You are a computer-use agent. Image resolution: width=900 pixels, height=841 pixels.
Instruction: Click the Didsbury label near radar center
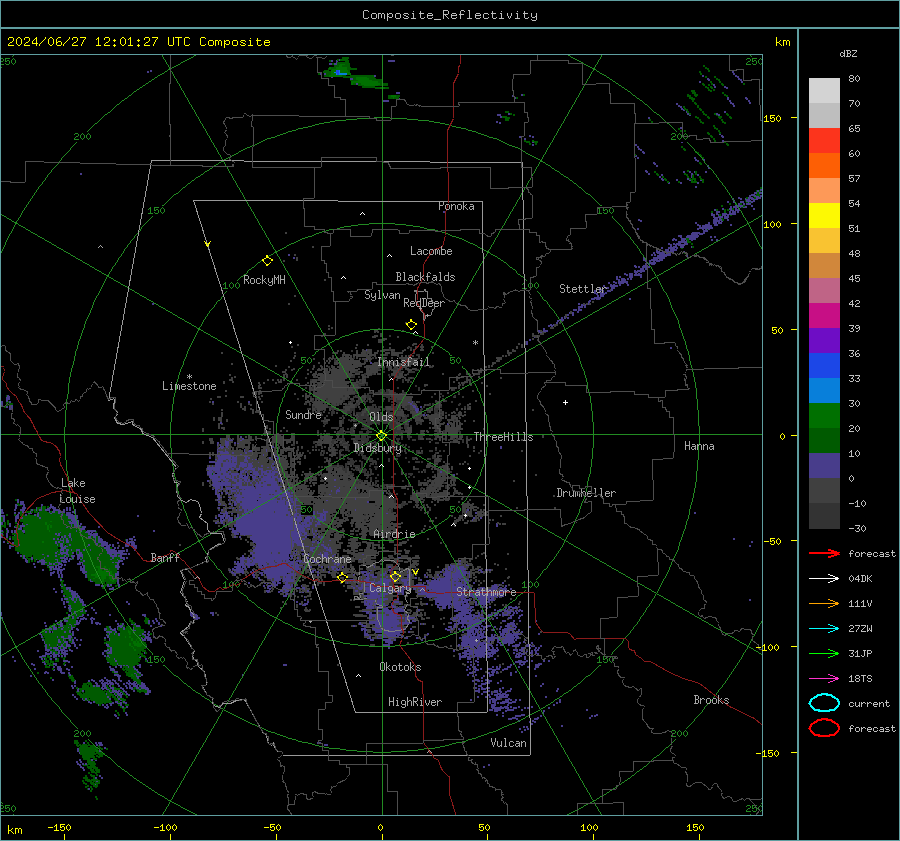pyautogui.click(x=377, y=448)
